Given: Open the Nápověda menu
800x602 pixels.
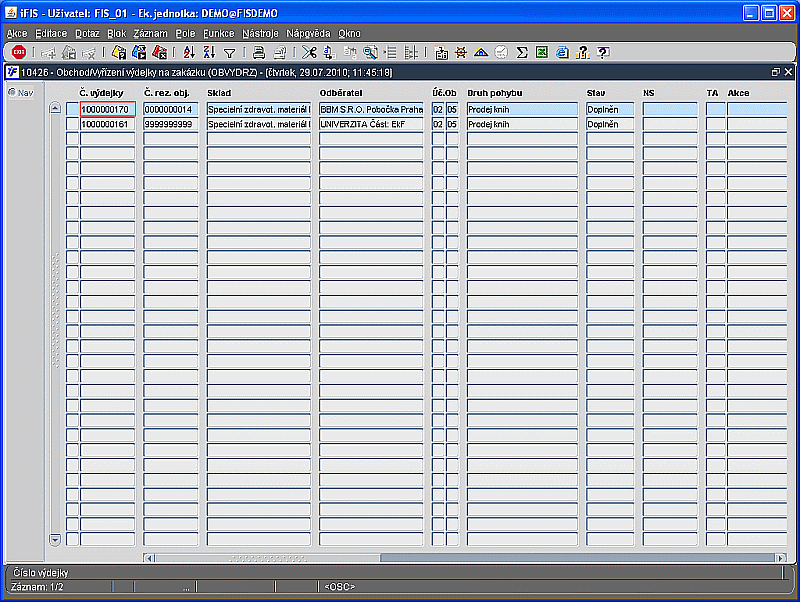Looking at the screenshot, I should tap(308, 34).
